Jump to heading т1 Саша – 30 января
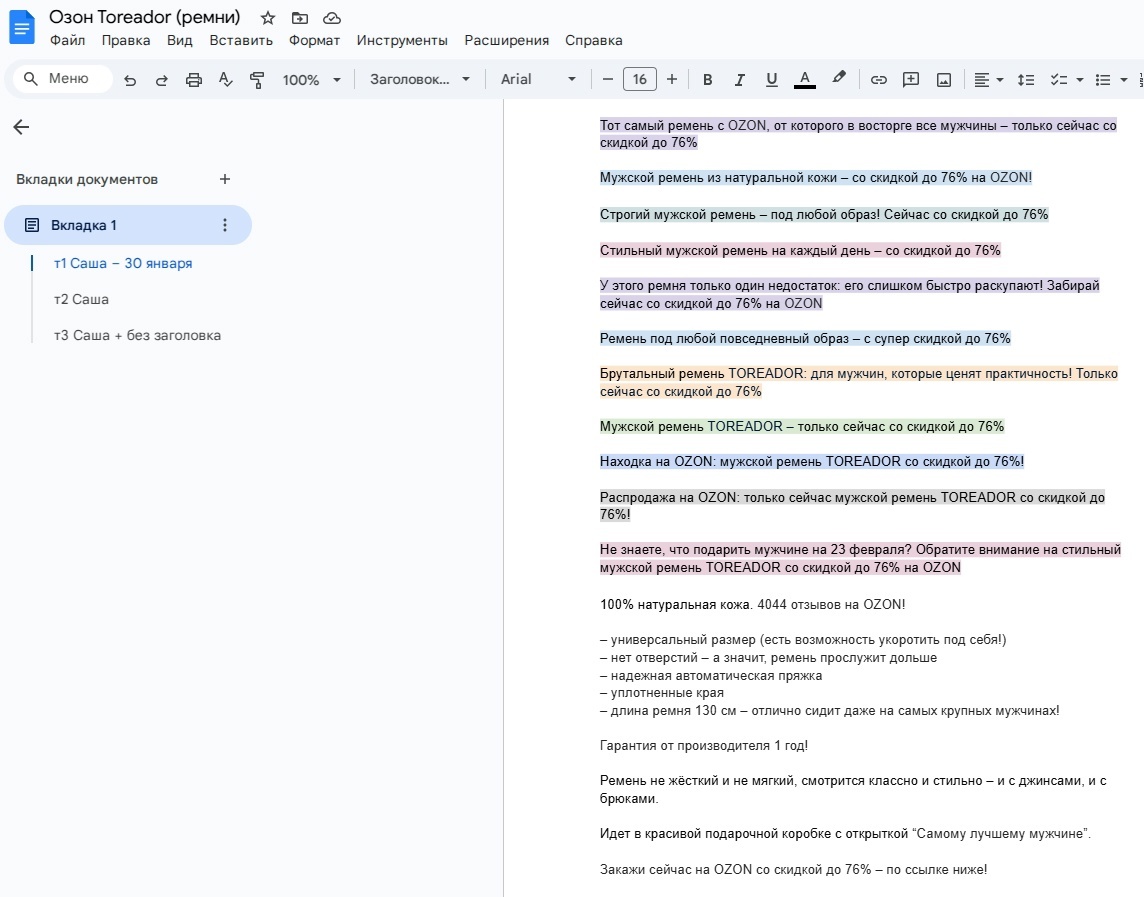 (x=123, y=263)
